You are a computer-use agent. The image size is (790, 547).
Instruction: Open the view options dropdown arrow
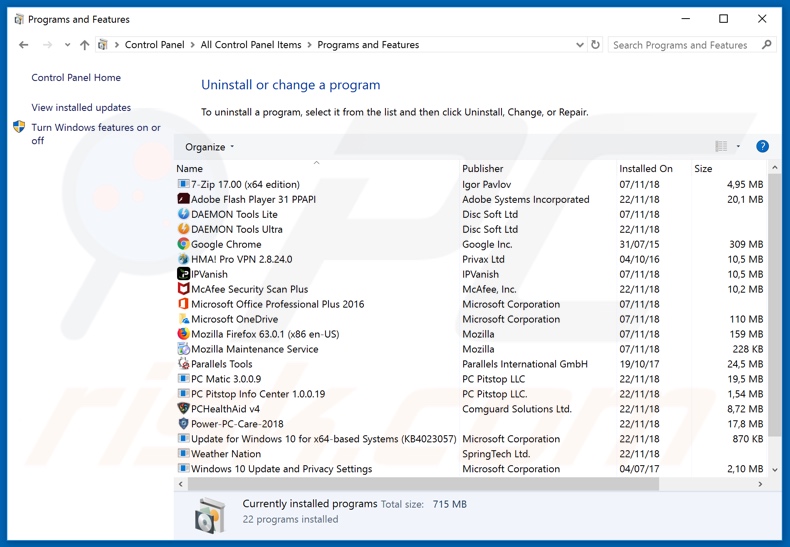pos(738,147)
